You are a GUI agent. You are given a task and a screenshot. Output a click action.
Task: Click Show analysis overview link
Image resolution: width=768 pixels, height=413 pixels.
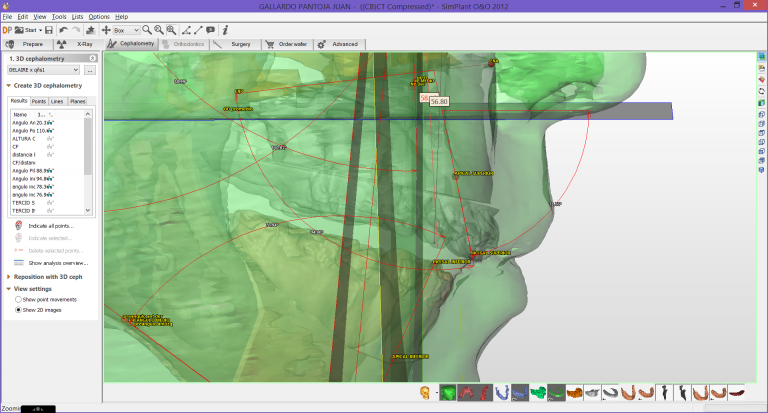point(58,263)
